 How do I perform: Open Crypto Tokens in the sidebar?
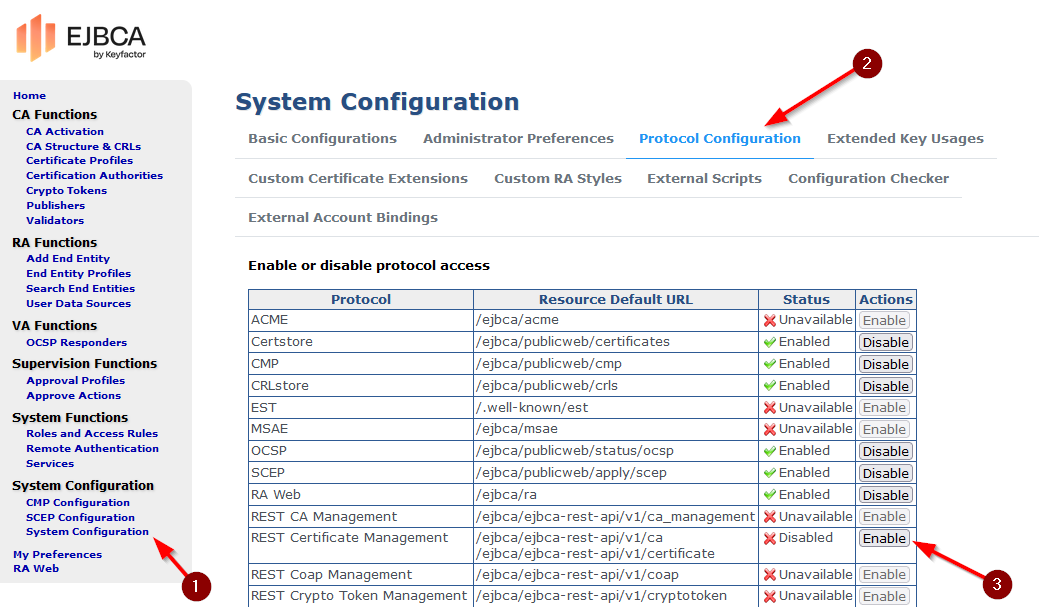click(x=66, y=190)
